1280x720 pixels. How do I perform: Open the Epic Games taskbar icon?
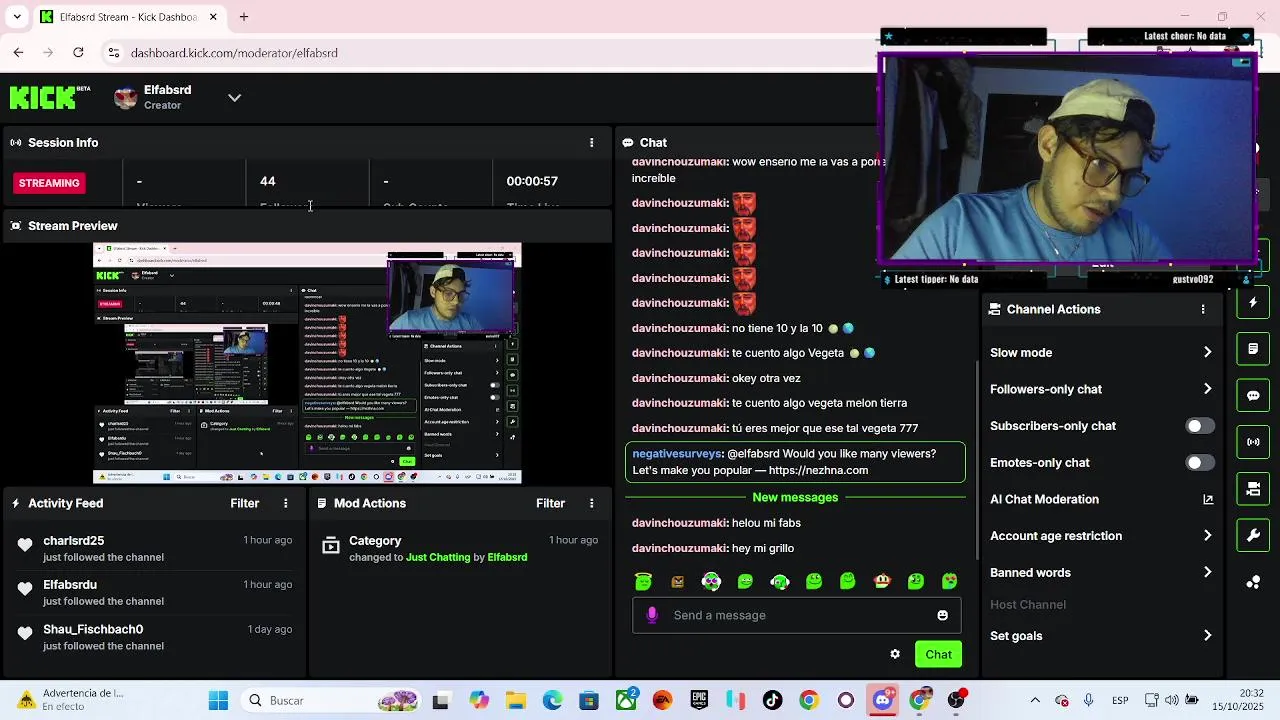tap(699, 700)
